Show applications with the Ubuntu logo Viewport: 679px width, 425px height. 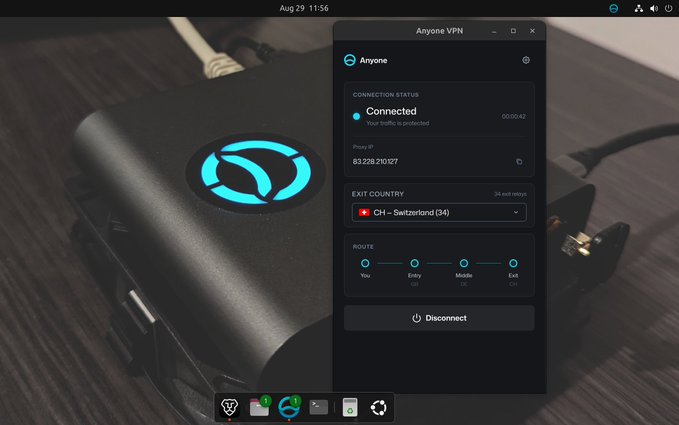(378, 407)
